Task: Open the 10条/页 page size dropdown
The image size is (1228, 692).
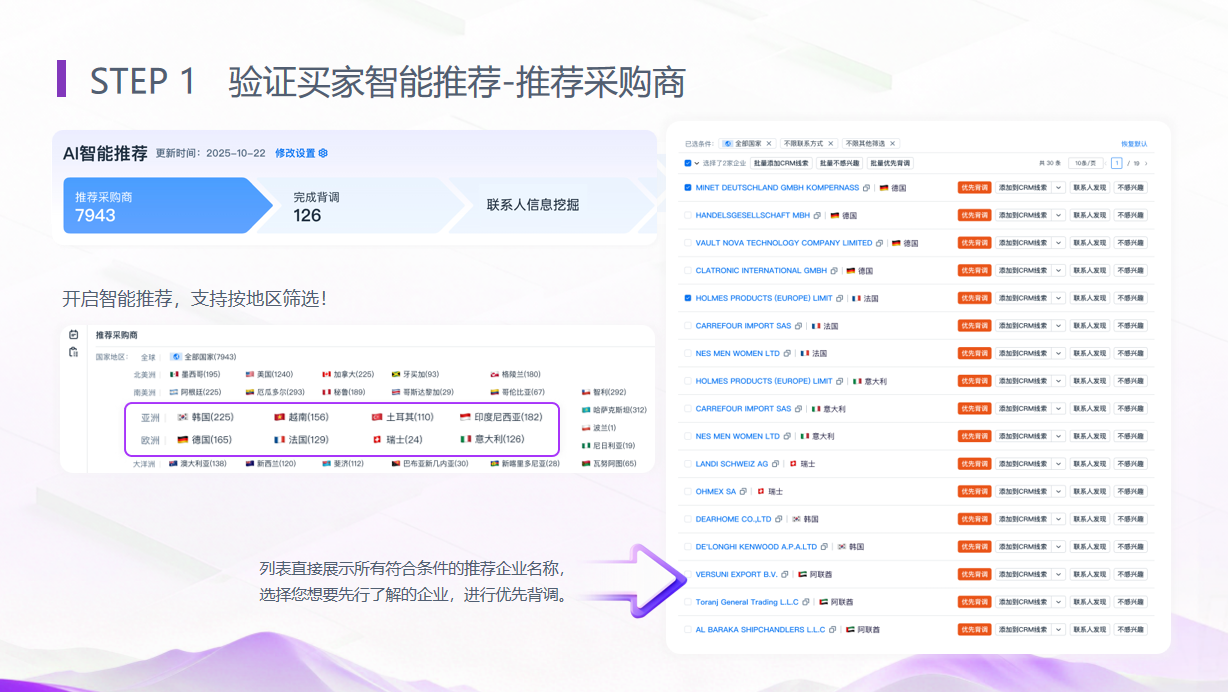Action: (x=1085, y=163)
